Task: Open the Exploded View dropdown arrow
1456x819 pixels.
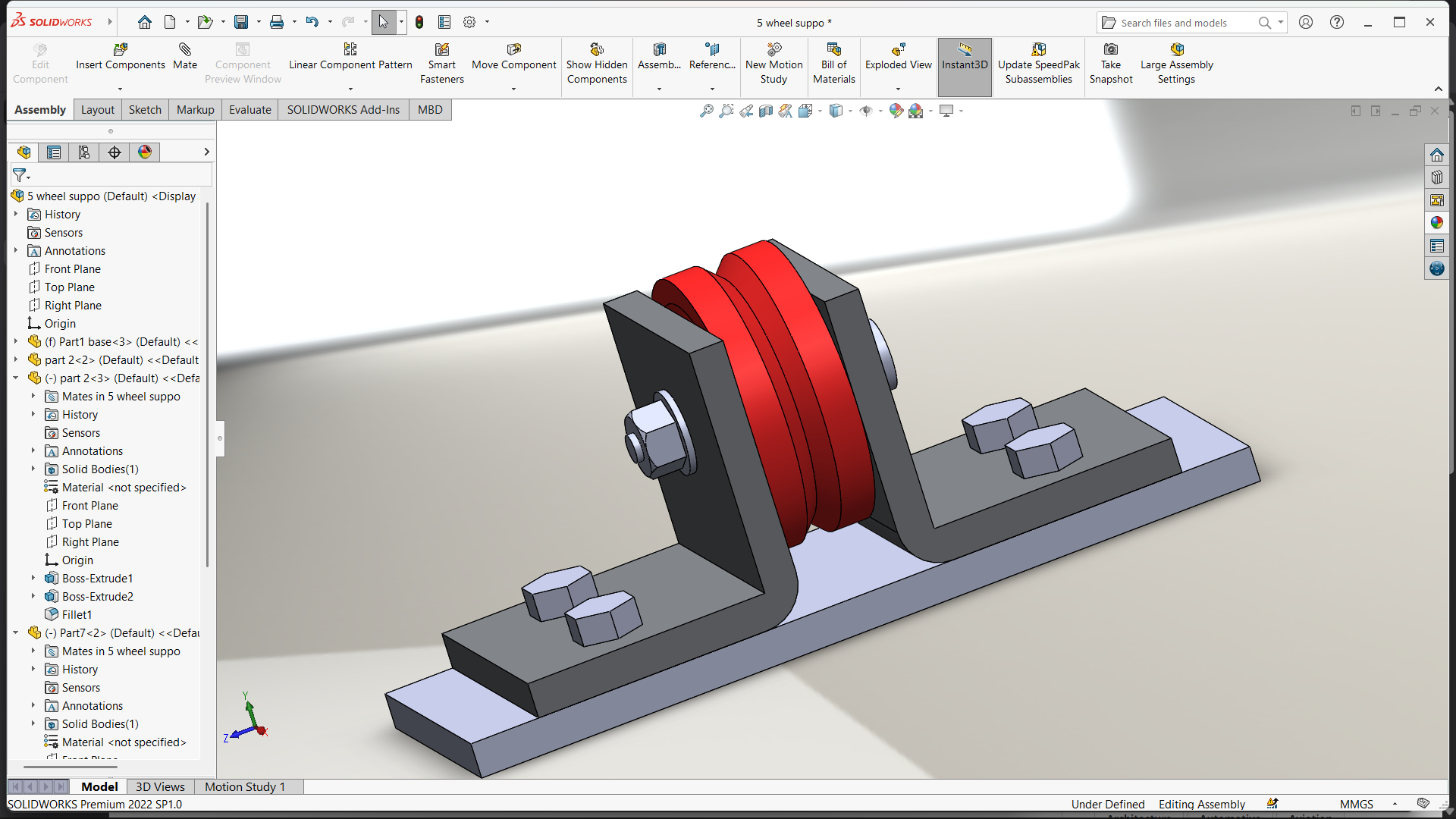Action: (x=898, y=89)
